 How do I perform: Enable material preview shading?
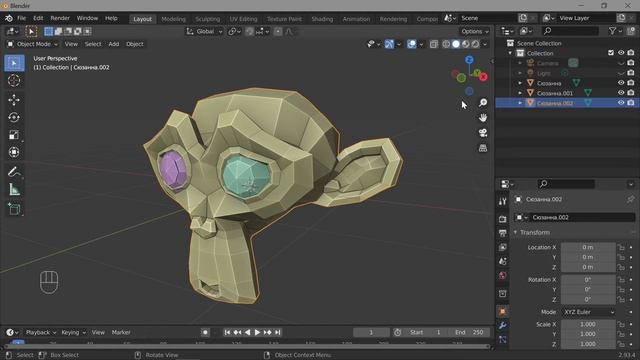pos(466,44)
